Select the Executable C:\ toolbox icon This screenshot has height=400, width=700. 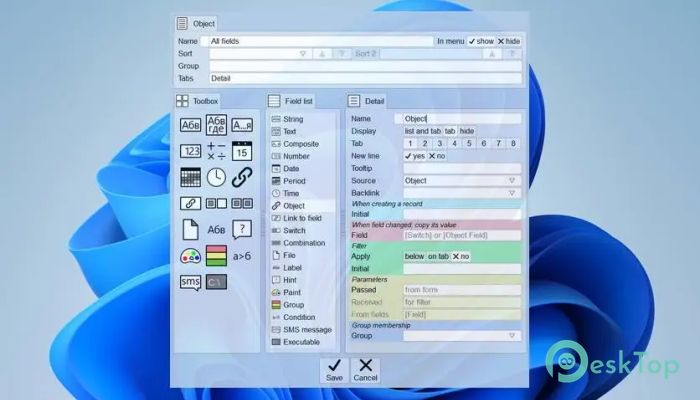point(216,282)
